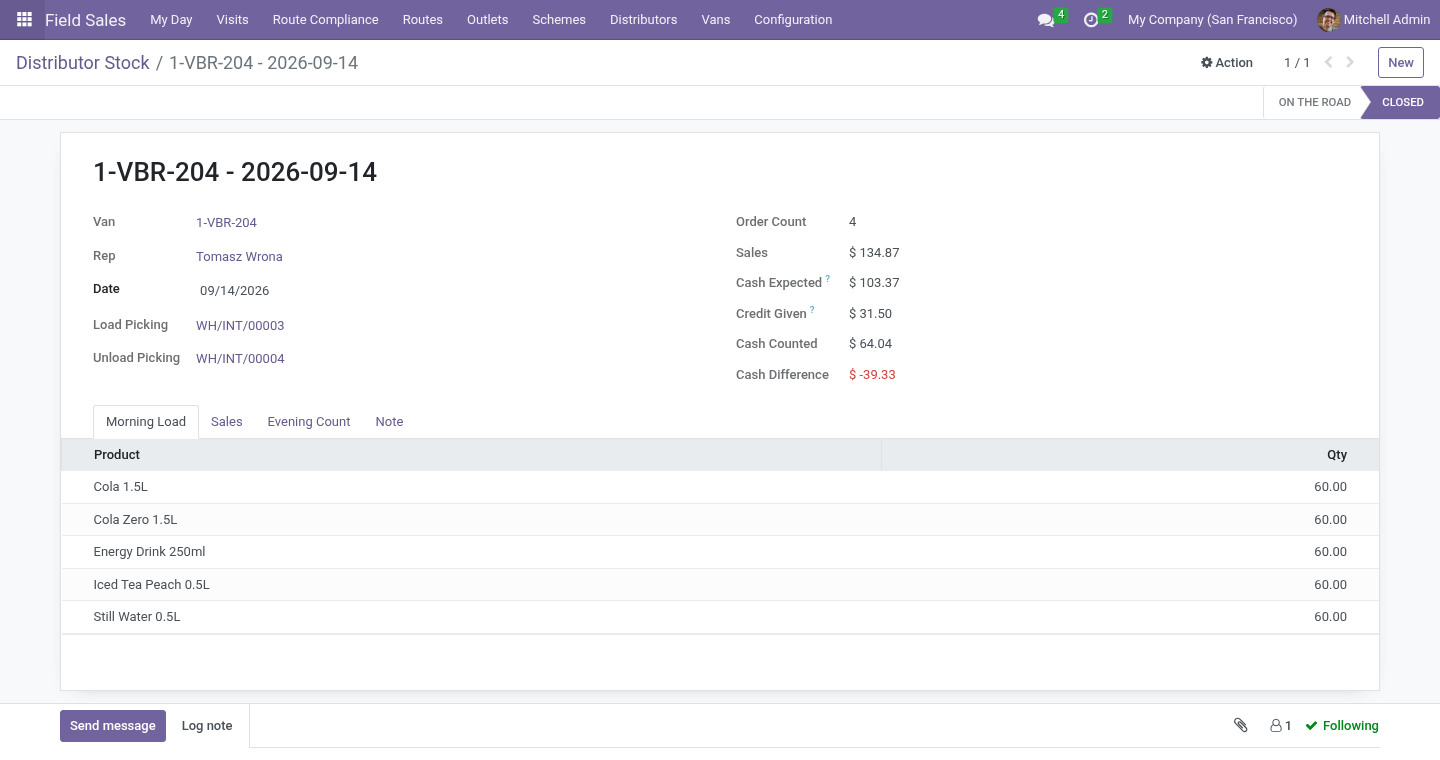This screenshot has width=1440, height=760.
Task: Show followers count icon
Action: click(1281, 726)
